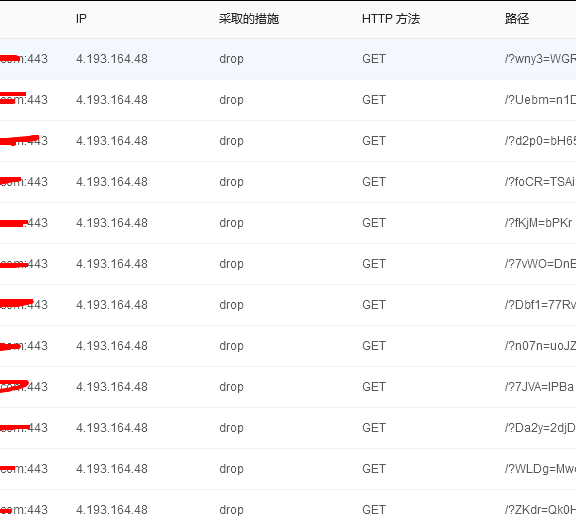Click the drop action in /?7JVA row
Viewport: 576px width, 523px height.
coord(231,387)
